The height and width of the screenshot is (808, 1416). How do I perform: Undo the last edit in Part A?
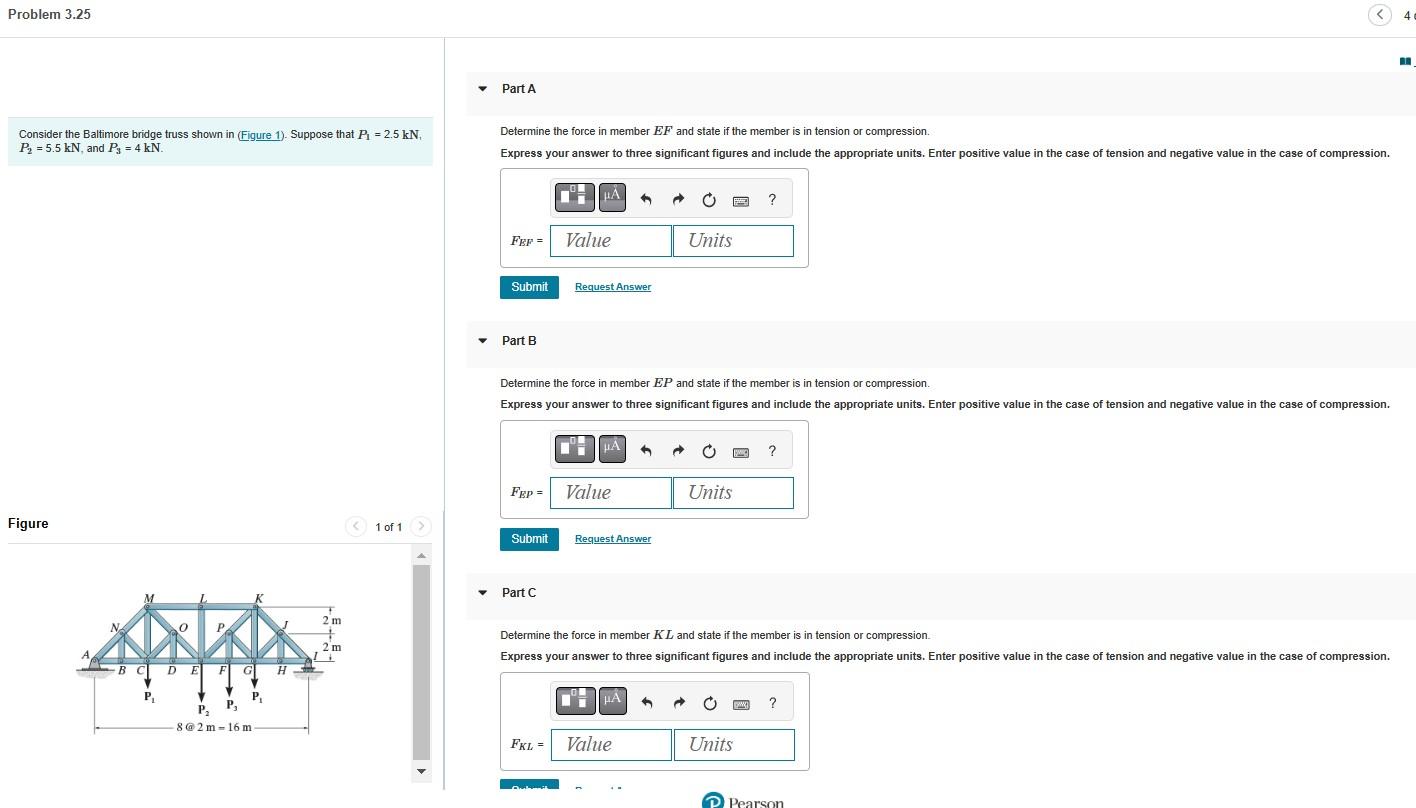pyautogui.click(x=646, y=200)
